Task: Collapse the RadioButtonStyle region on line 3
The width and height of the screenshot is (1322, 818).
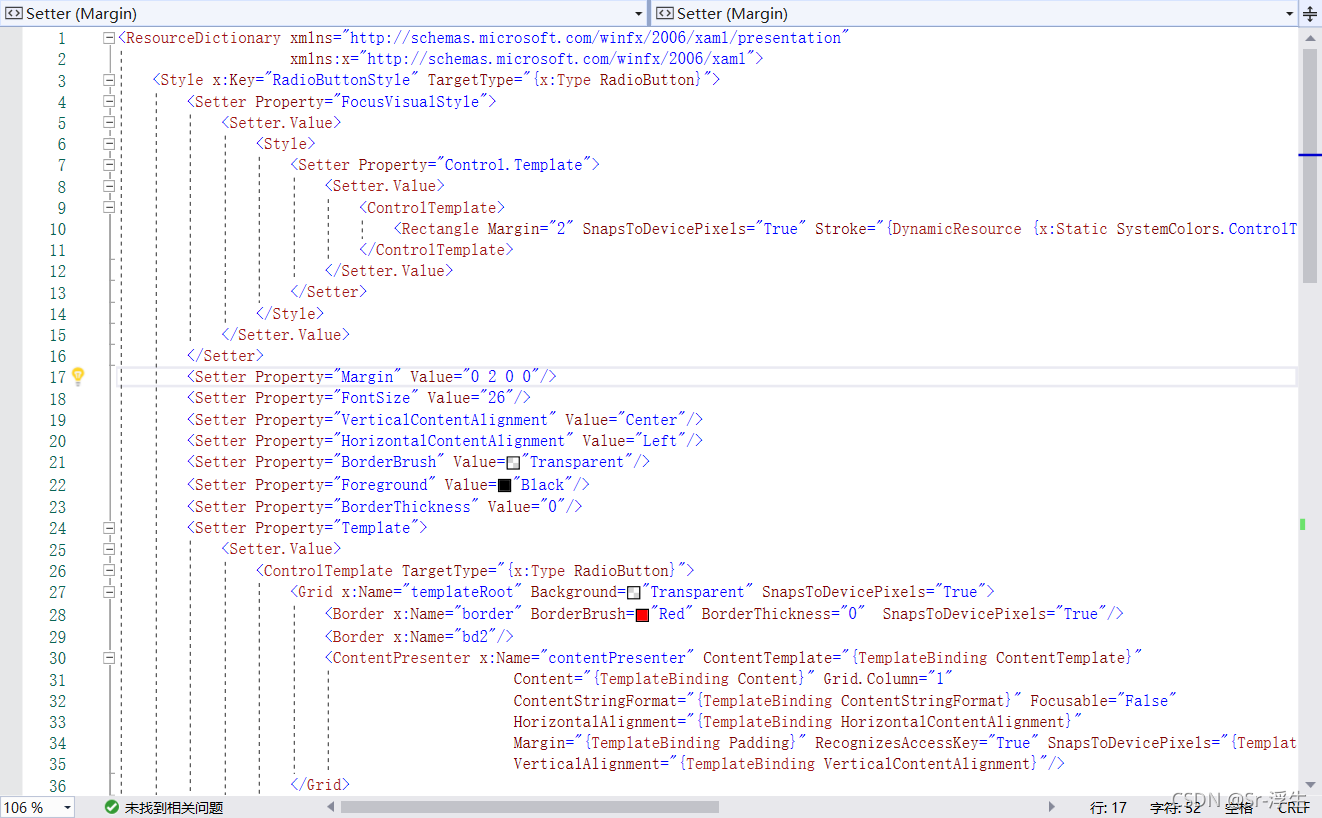Action: (x=108, y=79)
